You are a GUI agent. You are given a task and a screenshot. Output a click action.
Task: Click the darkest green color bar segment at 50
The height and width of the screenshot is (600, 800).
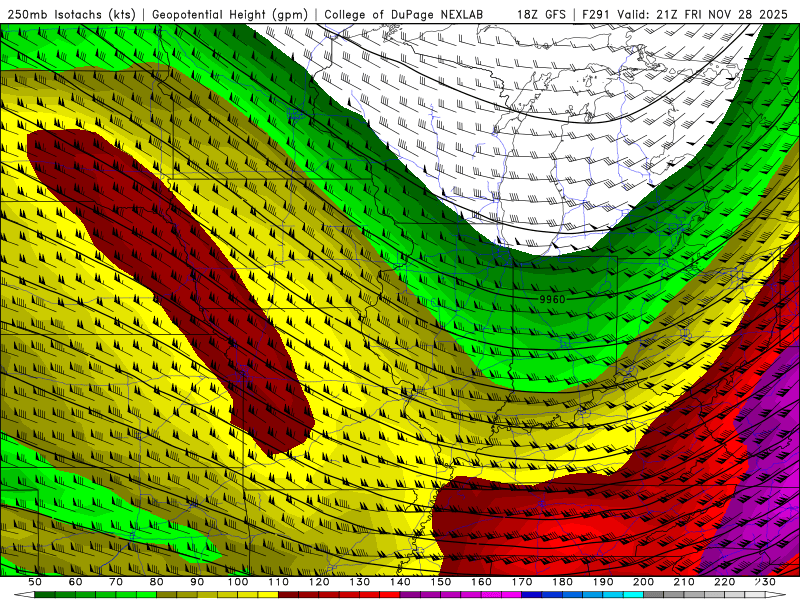click(x=45, y=595)
